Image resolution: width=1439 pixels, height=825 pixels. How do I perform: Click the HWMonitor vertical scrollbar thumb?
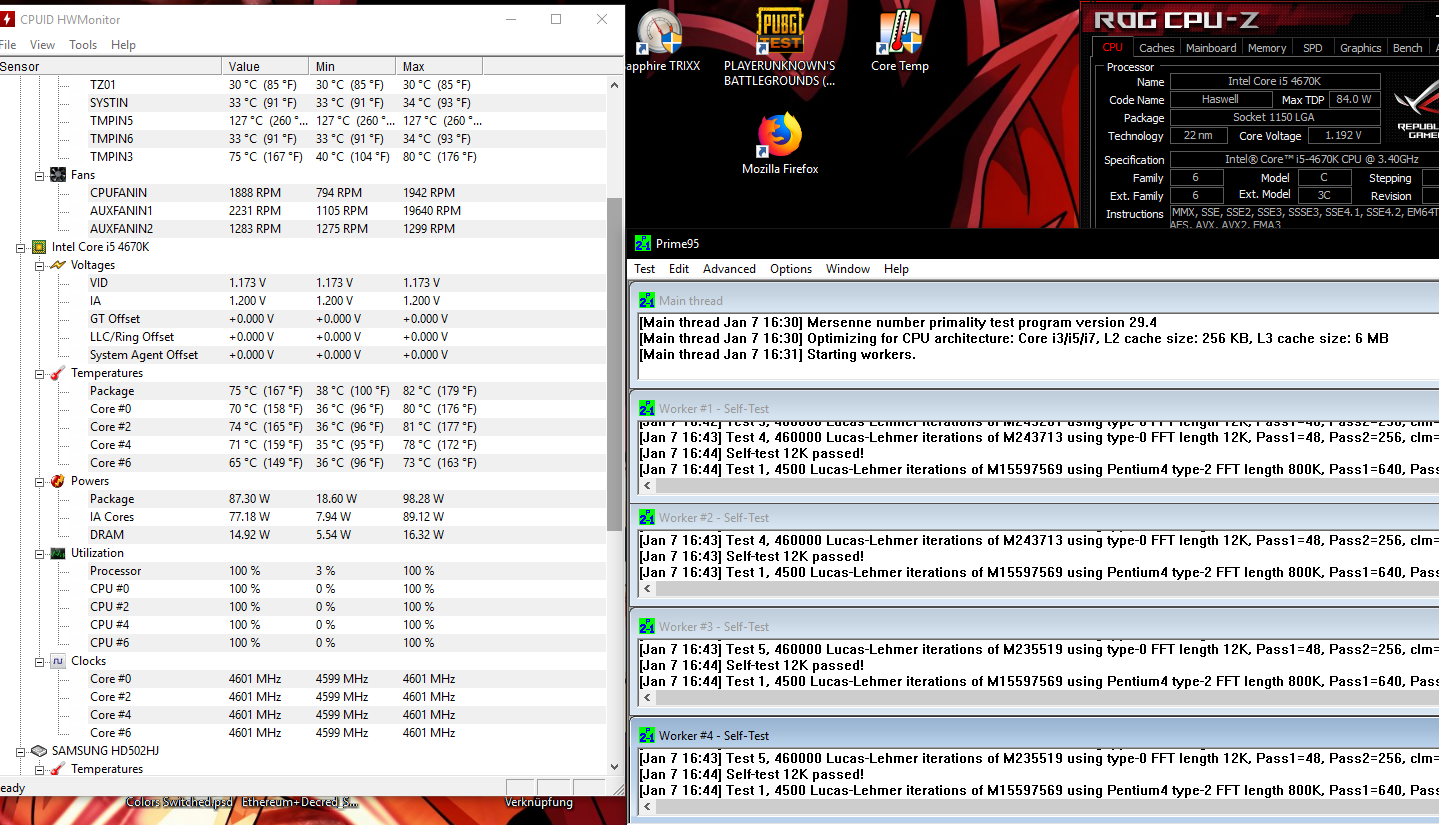click(x=614, y=364)
